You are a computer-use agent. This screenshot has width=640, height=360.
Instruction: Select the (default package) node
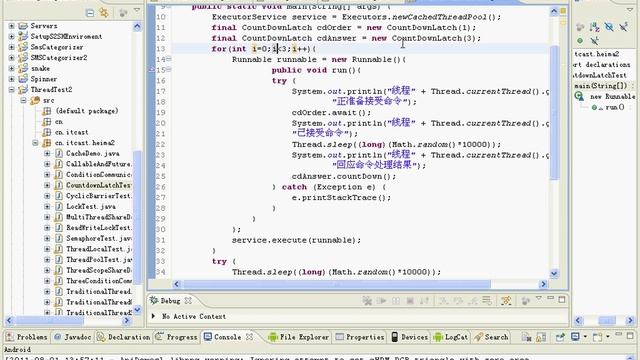[x=87, y=111]
